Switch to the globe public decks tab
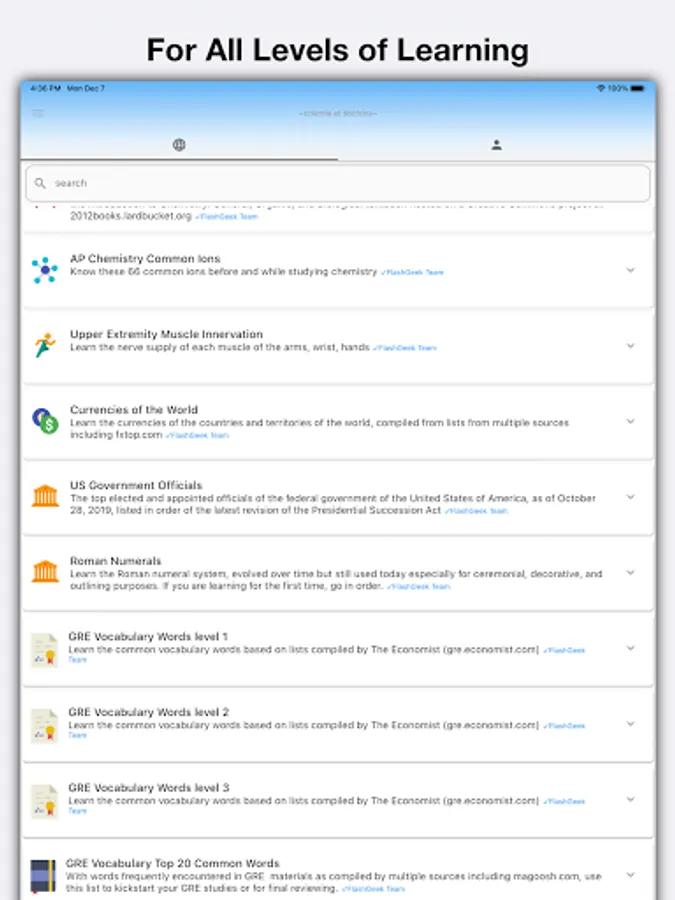The height and width of the screenshot is (900, 675). coord(179,145)
